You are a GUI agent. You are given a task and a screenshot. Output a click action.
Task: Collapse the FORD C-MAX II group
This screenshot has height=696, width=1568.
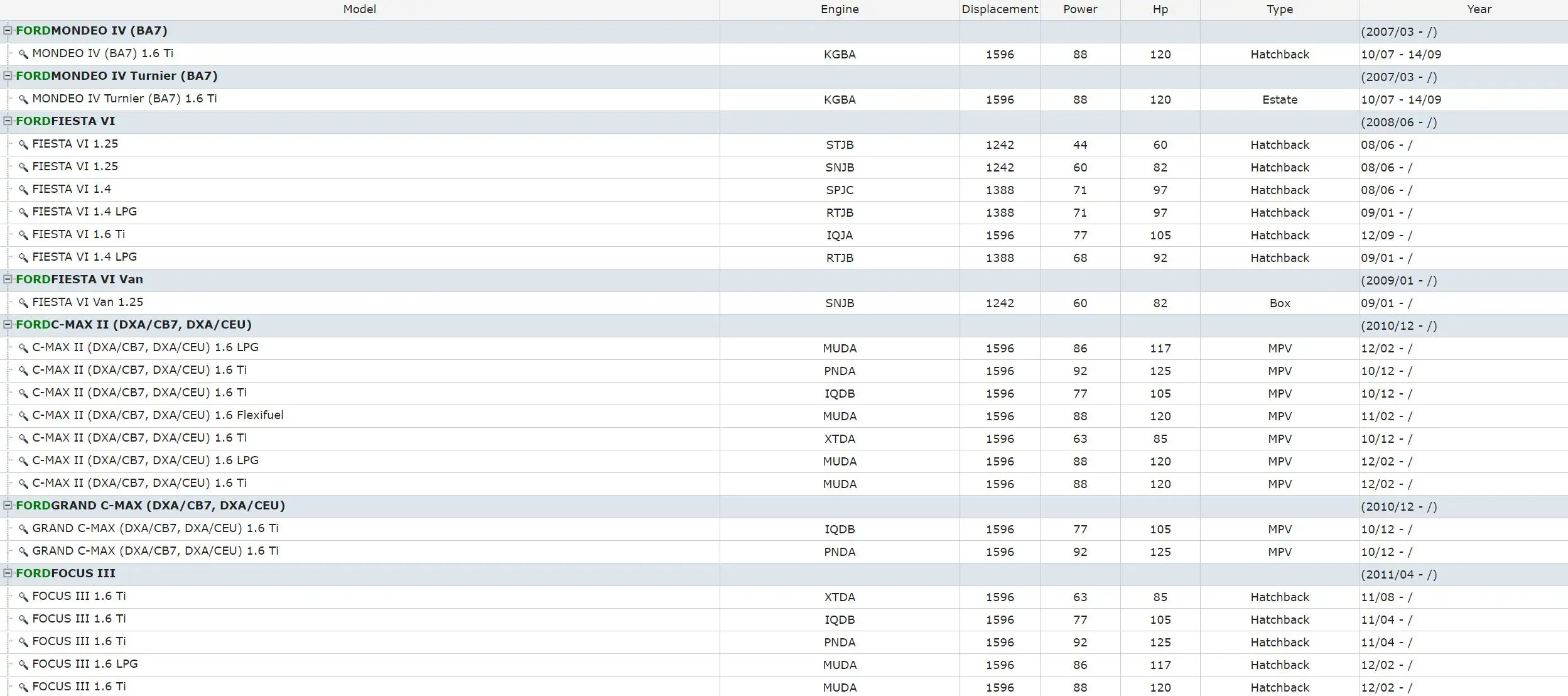[8, 324]
